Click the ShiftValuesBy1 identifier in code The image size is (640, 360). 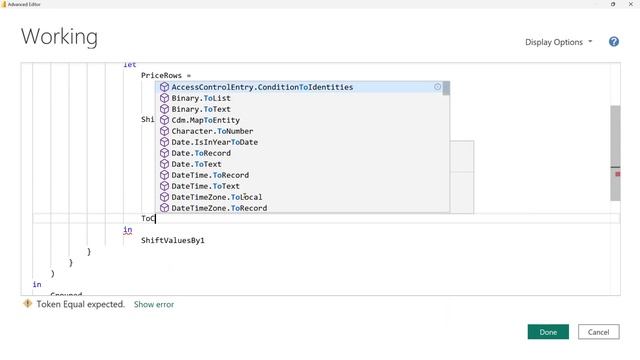[x=173, y=240]
